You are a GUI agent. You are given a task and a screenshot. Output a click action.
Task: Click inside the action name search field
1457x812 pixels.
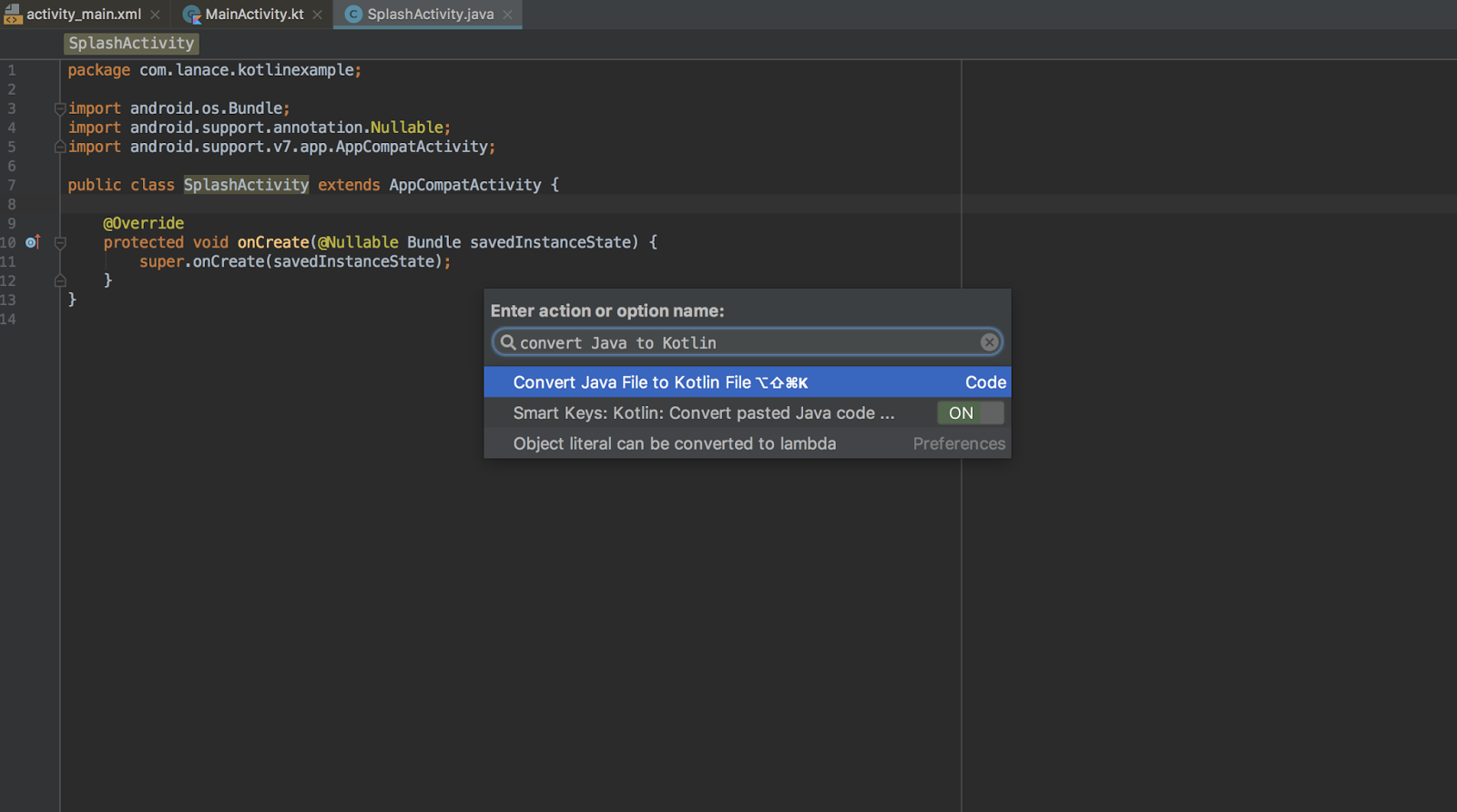(x=747, y=343)
